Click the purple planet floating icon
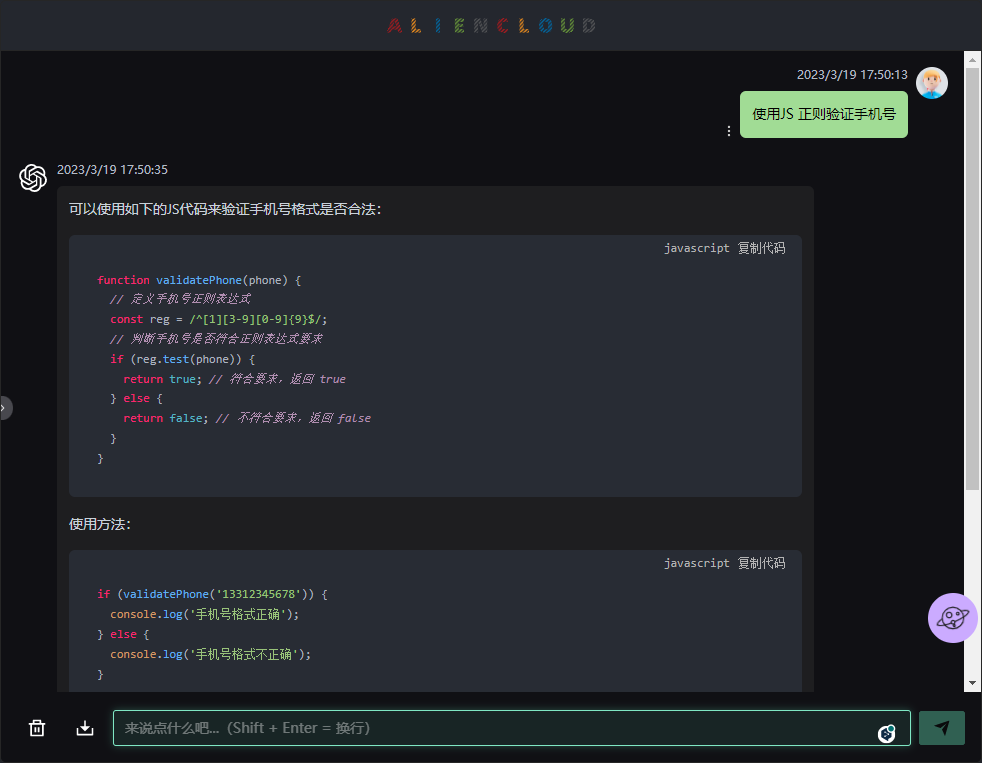Image resolution: width=982 pixels, height=763 pixels. click(x=952, y=618)
